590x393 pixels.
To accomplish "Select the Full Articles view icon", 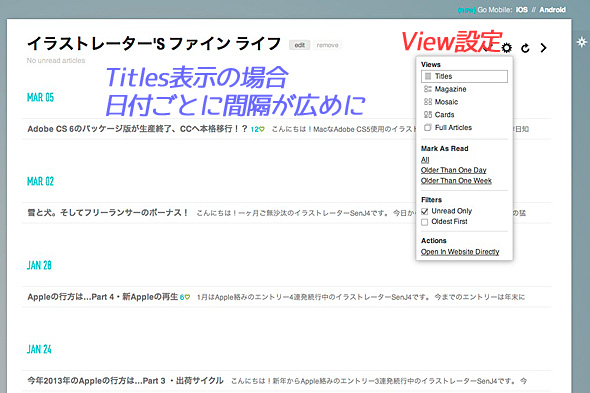I will pos(428,127).
